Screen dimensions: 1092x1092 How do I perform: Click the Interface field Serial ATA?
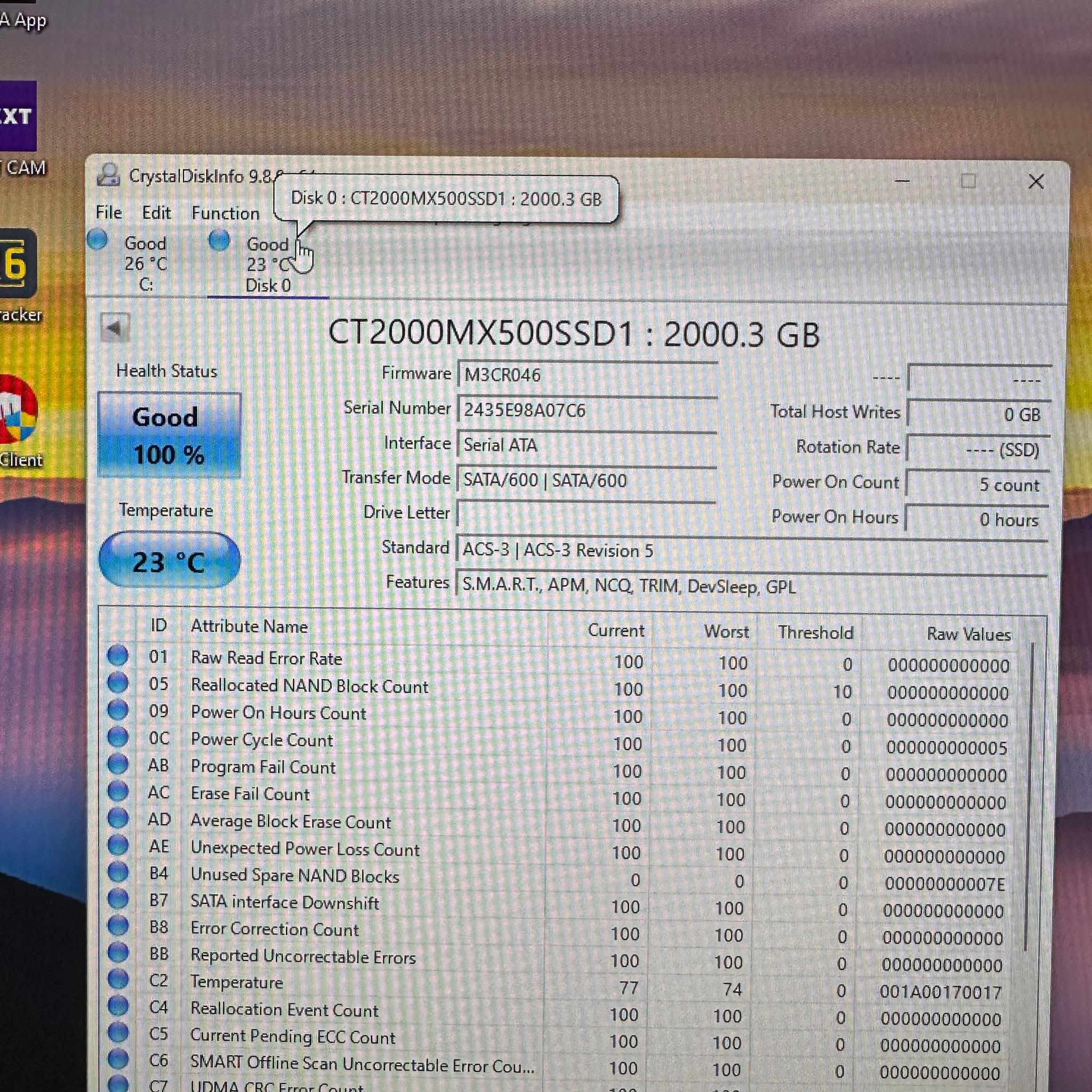point(587,445)
